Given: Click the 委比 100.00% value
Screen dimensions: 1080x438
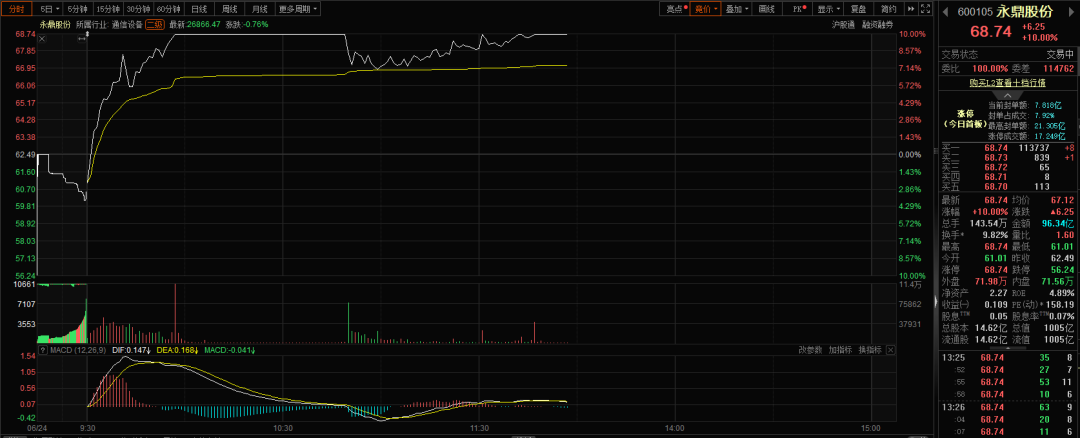Looking at the screenshot, I should 990,68.
